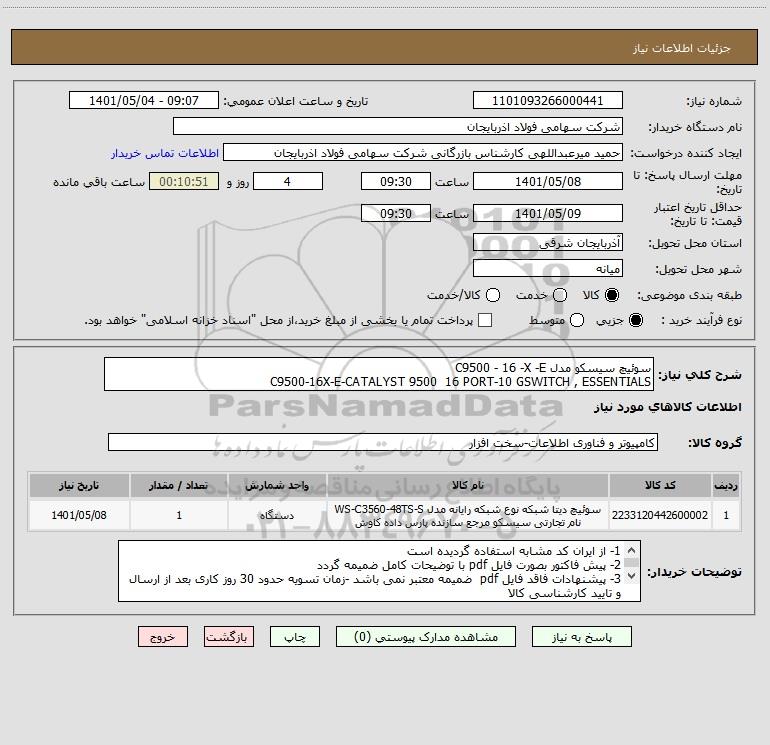Viewport: 770px width, 745px height.
Task: Select the کالا radio button
Action: 612,295
